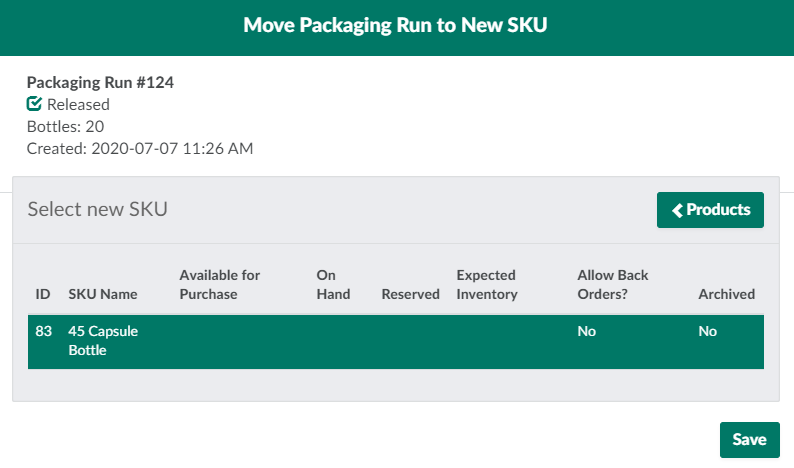Click the Reserved column header

tap(410, 294)
